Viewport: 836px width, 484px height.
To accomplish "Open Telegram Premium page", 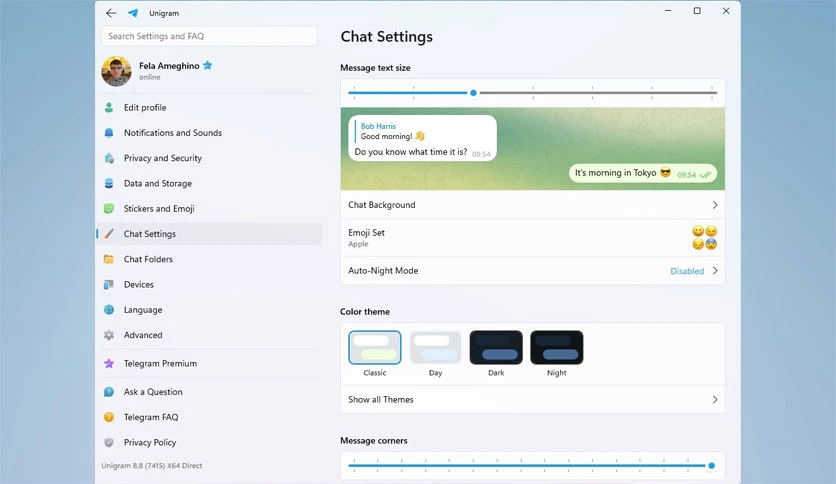I will 210,364.
